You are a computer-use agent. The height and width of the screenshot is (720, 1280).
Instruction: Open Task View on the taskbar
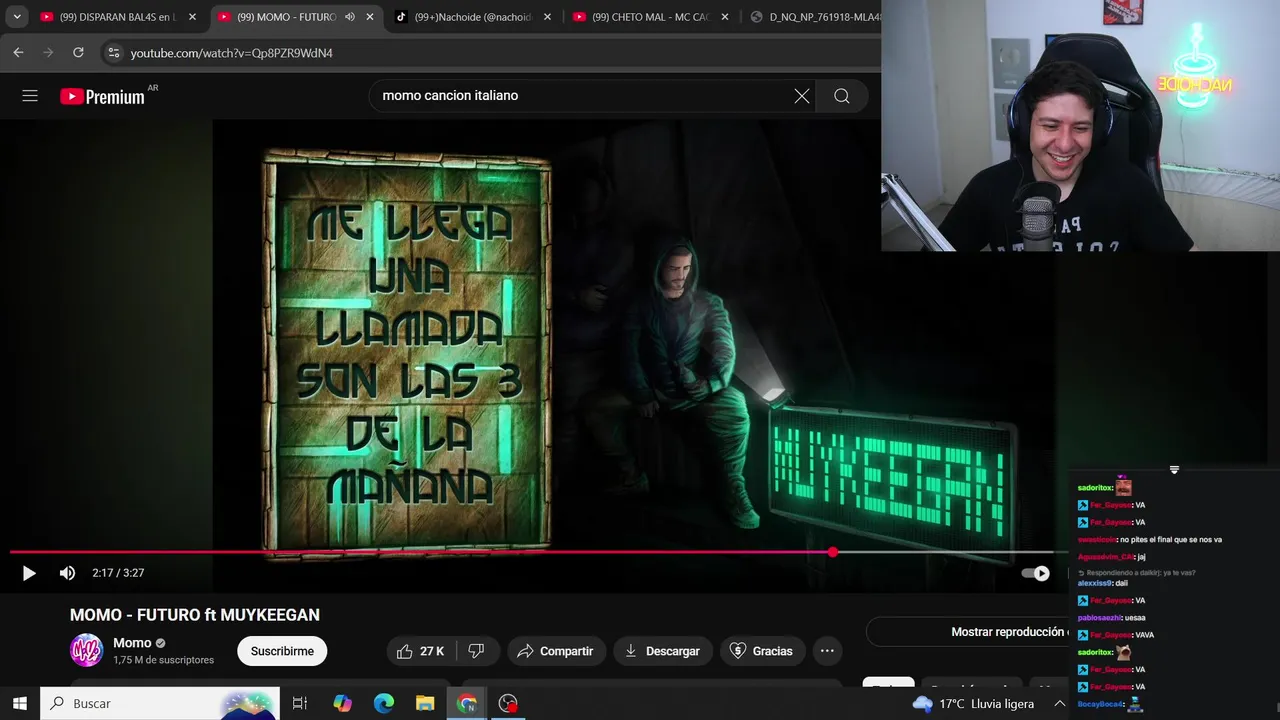click(299, 704)
